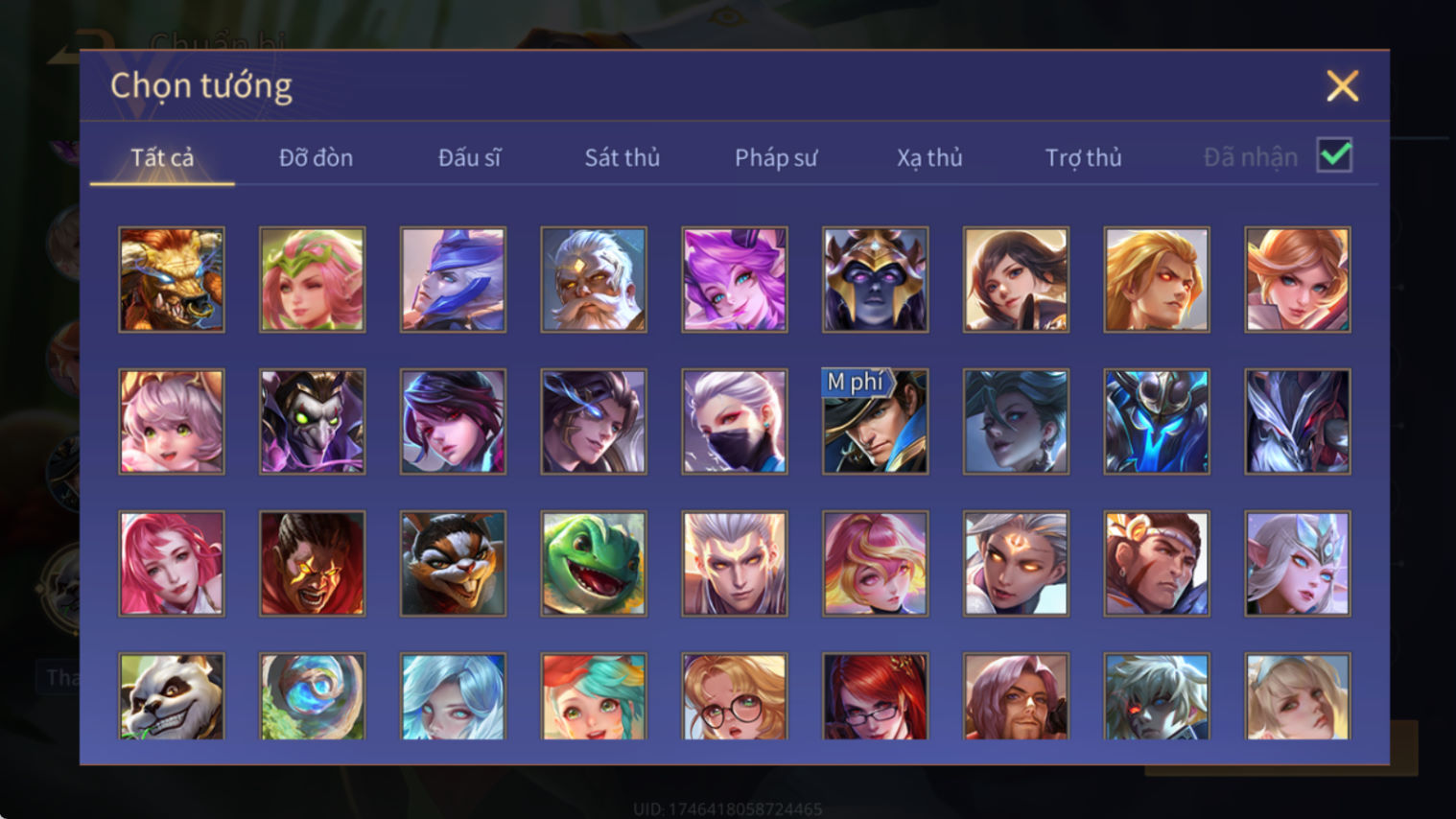The width and height of the screenshot is (1456, 819).
Task: Select the blue armored robot hero
Action: click(x=1157, y=422)
